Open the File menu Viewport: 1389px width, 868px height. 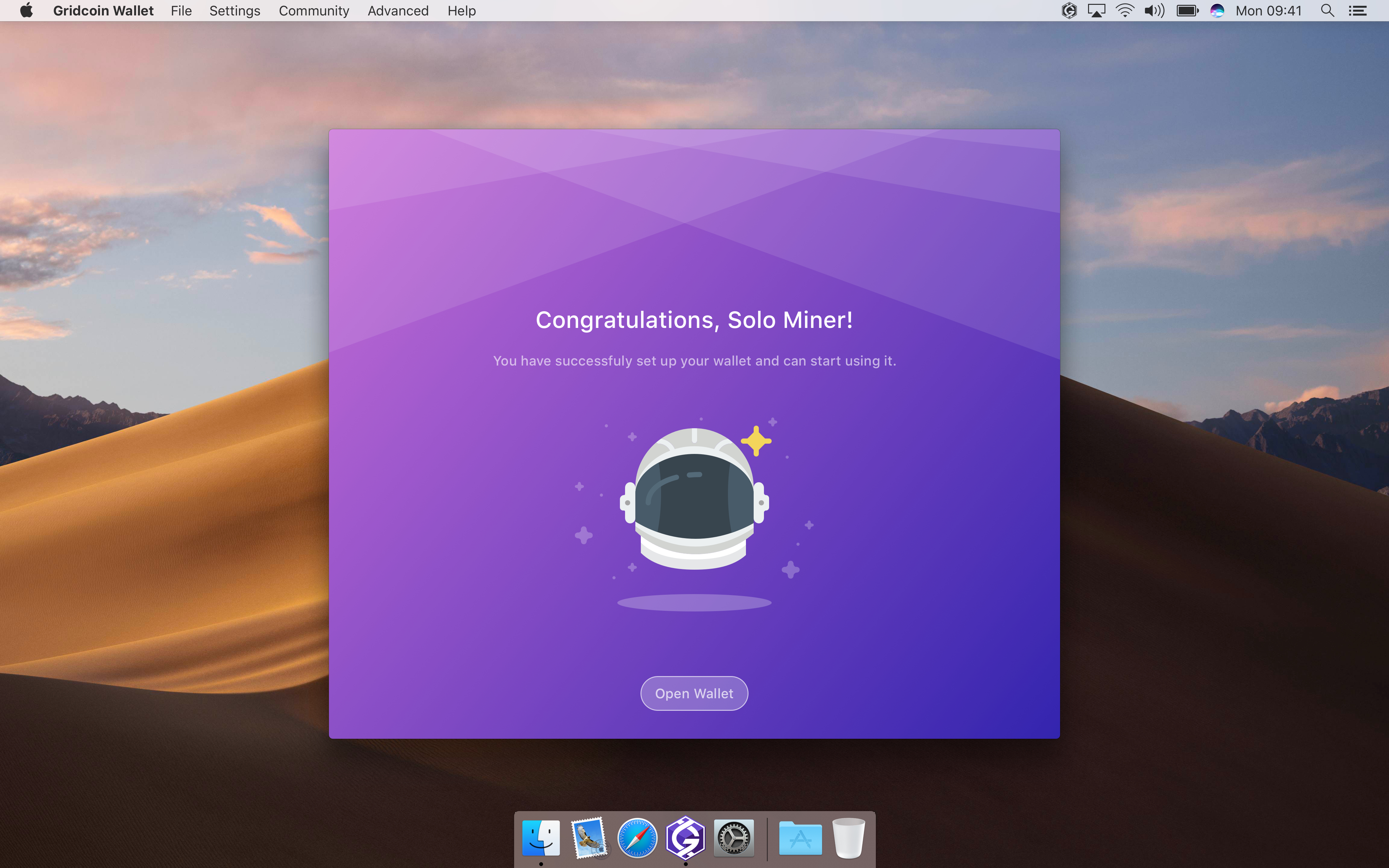(x=181, y=10)
